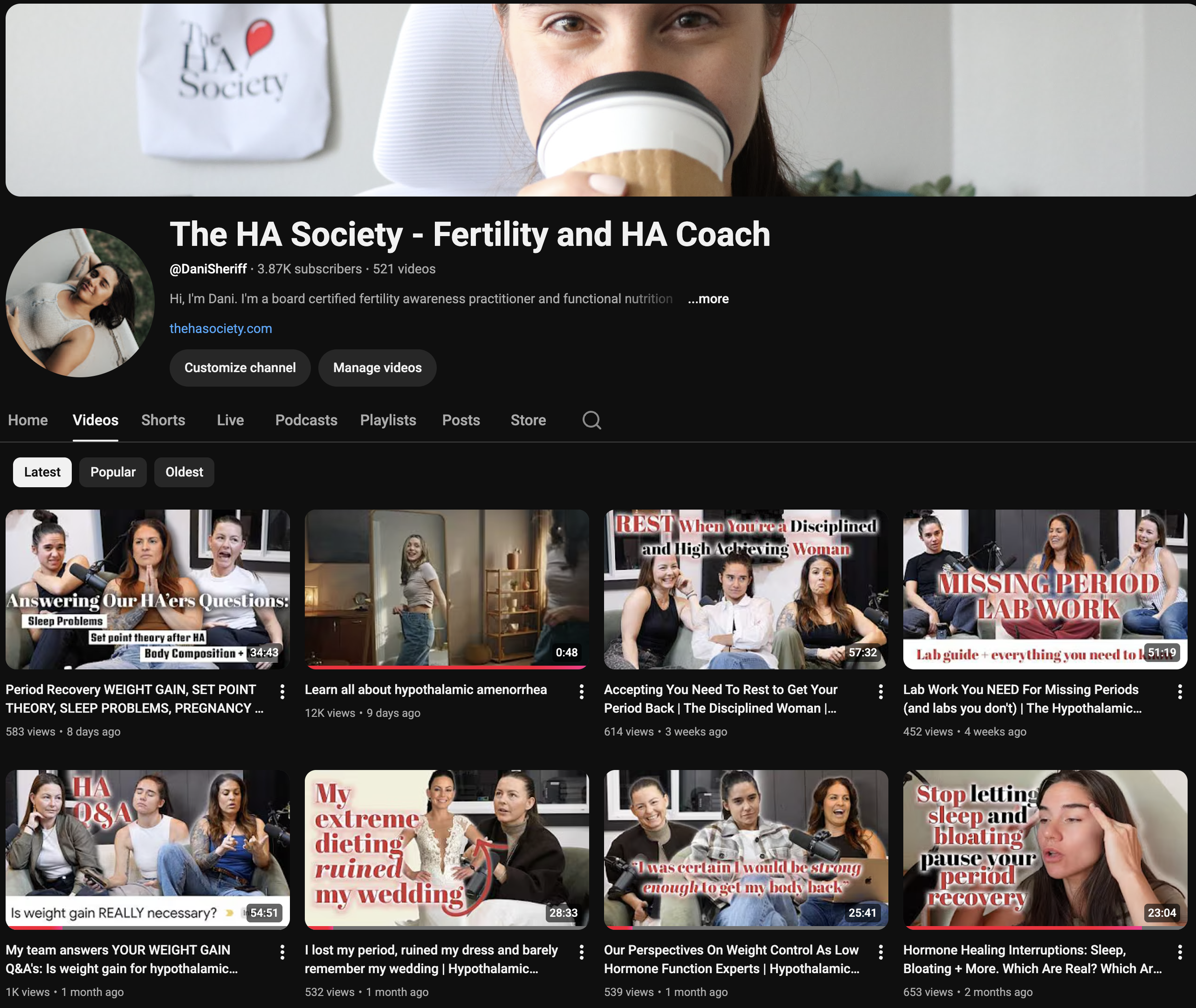Click the red watch progress bar on Stop letting sleep thumbnail
This screenshot has height=1008, width=1196.
point(1023,928)
